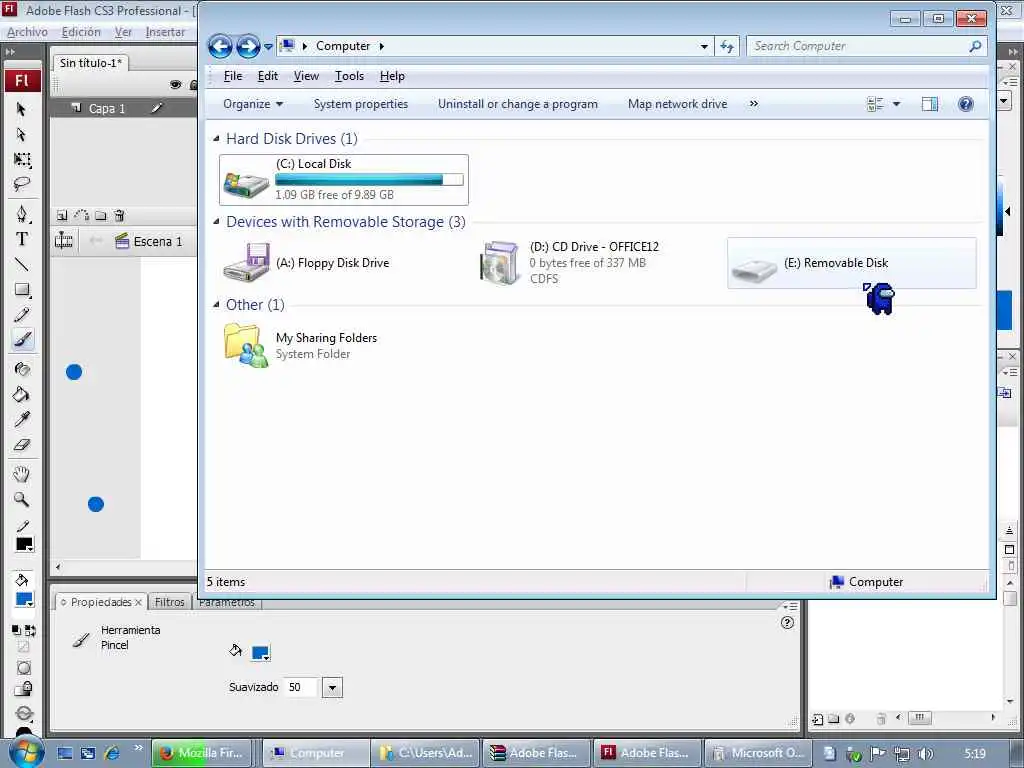The width and height of the screenshot is (1024, 768).
Task: Open the blue fill swatch in Propiedades panel
Action: [x=261, y=652]
